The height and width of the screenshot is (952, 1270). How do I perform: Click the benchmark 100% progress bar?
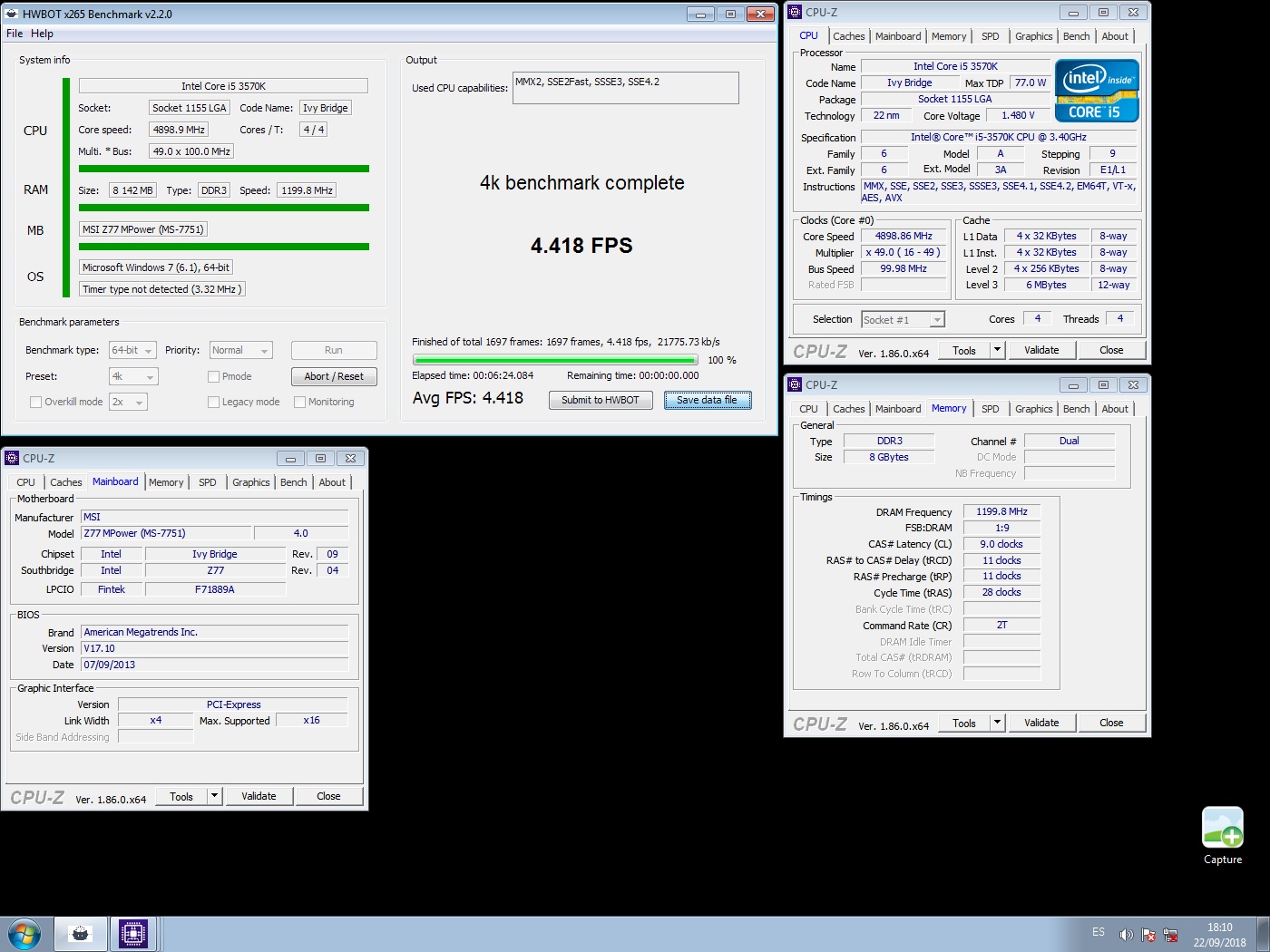(554, 360)
